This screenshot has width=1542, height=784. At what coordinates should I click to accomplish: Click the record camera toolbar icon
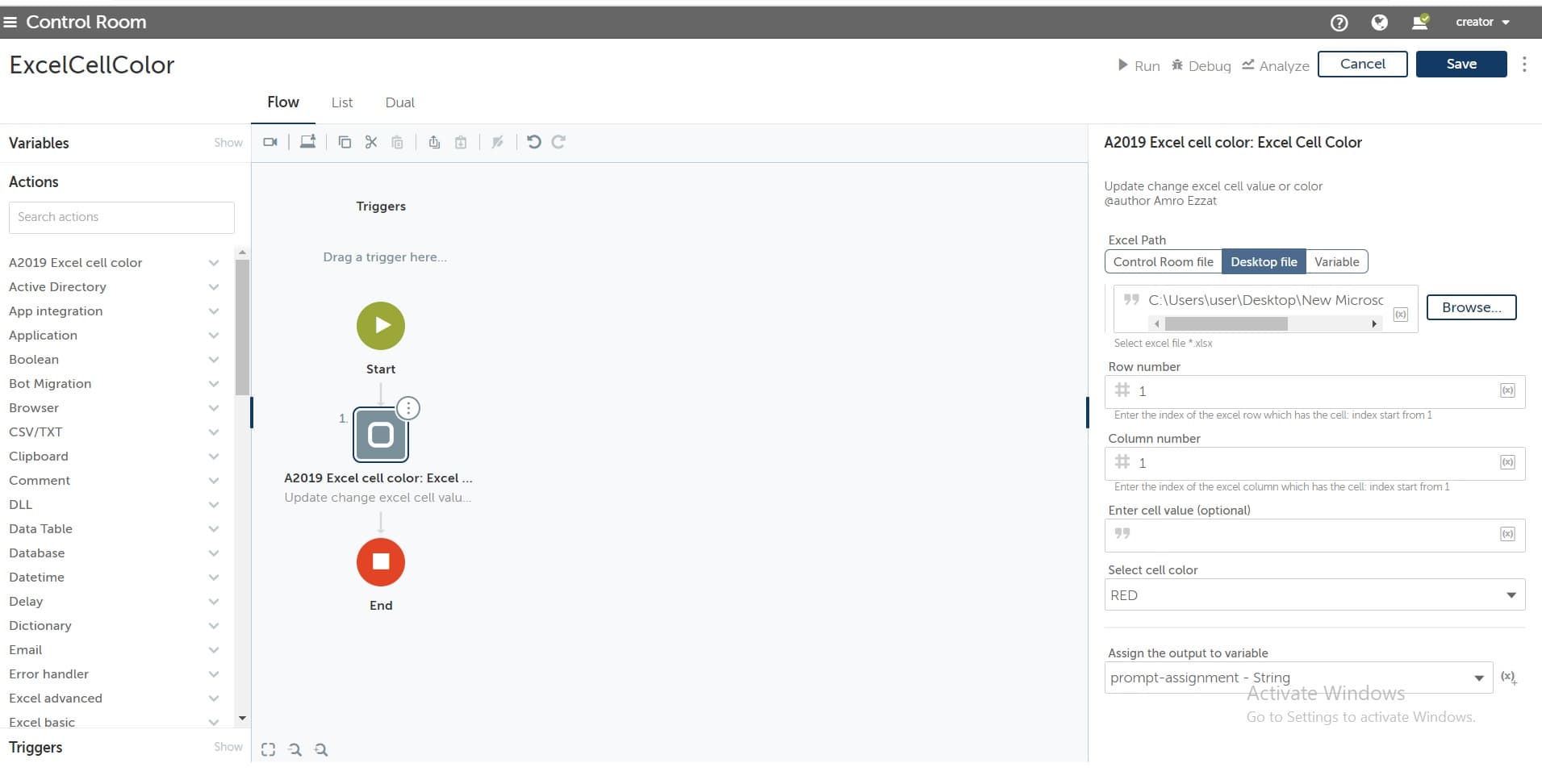point(270,142)
